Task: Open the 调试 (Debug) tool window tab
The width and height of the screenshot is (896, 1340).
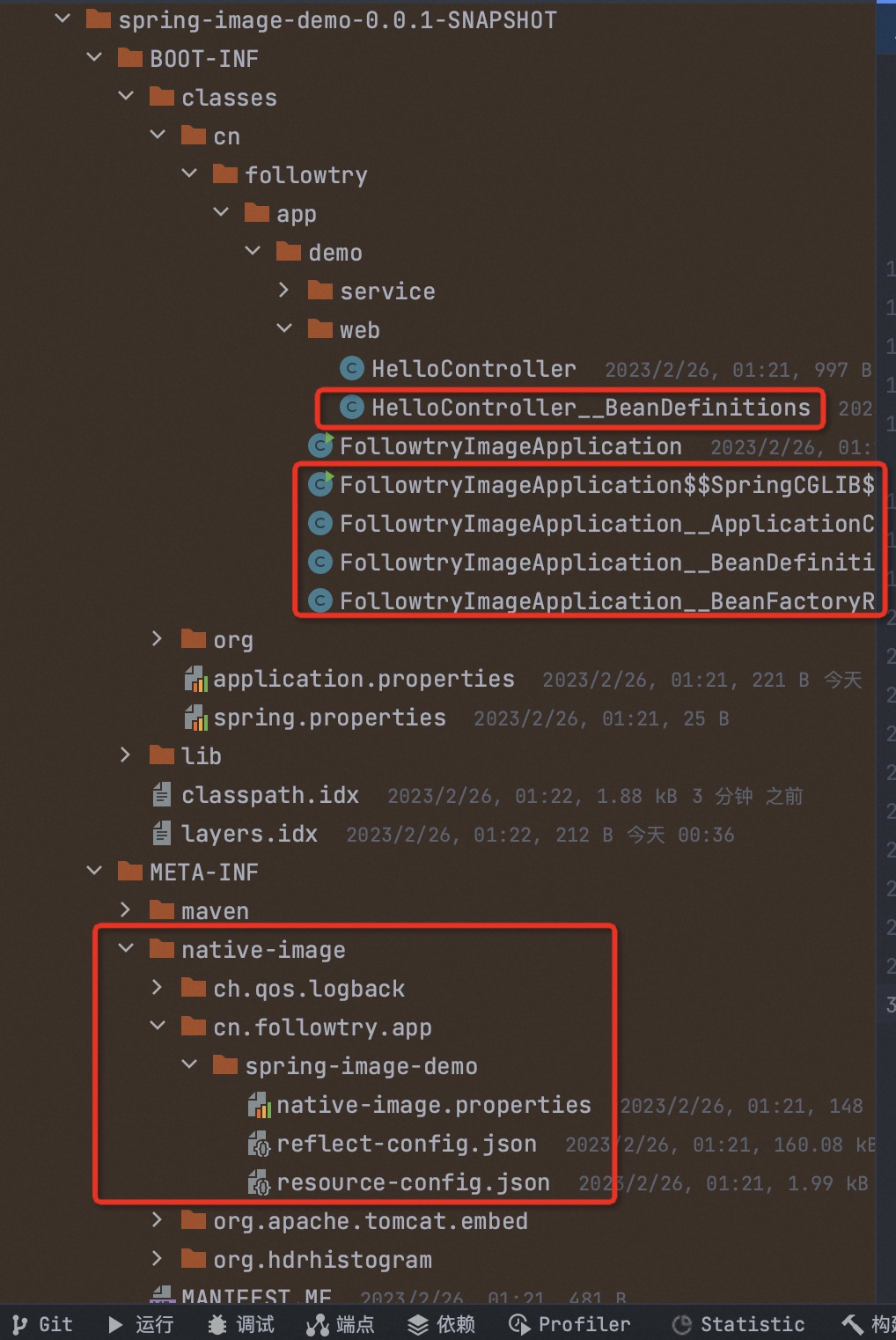Action: point(241,1324)
